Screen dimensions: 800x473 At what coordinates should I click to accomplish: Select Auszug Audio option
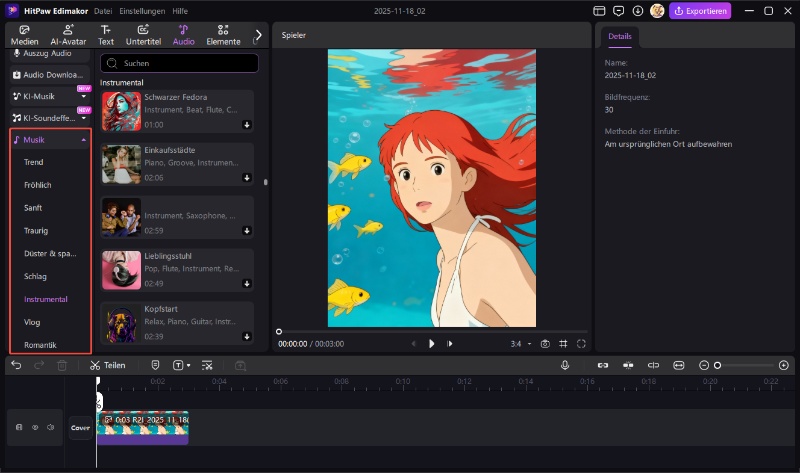[50, 54]
